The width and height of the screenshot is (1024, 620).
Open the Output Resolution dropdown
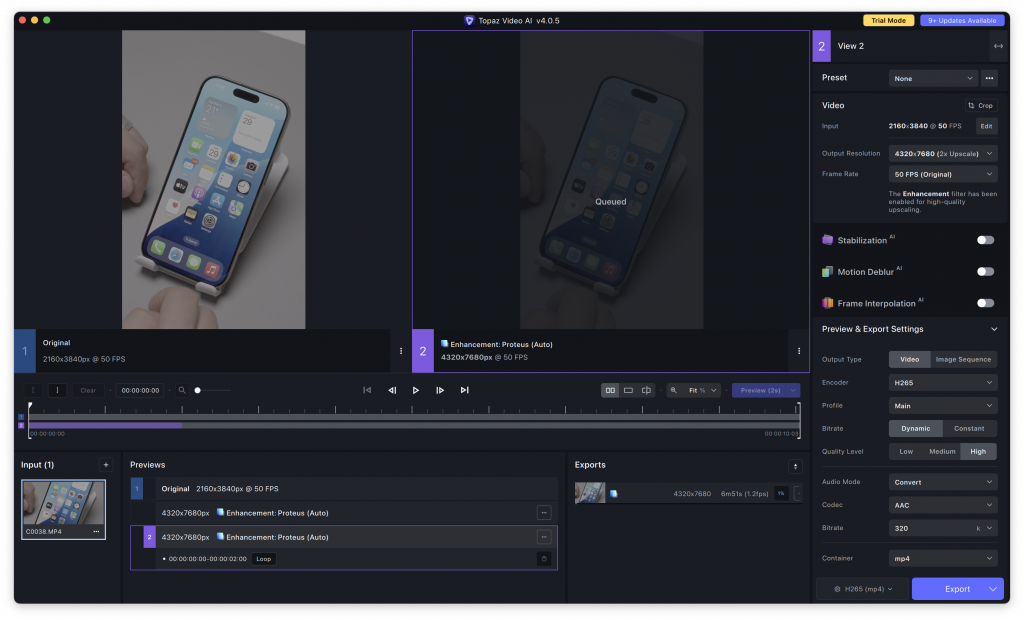[x=943, y=154]
